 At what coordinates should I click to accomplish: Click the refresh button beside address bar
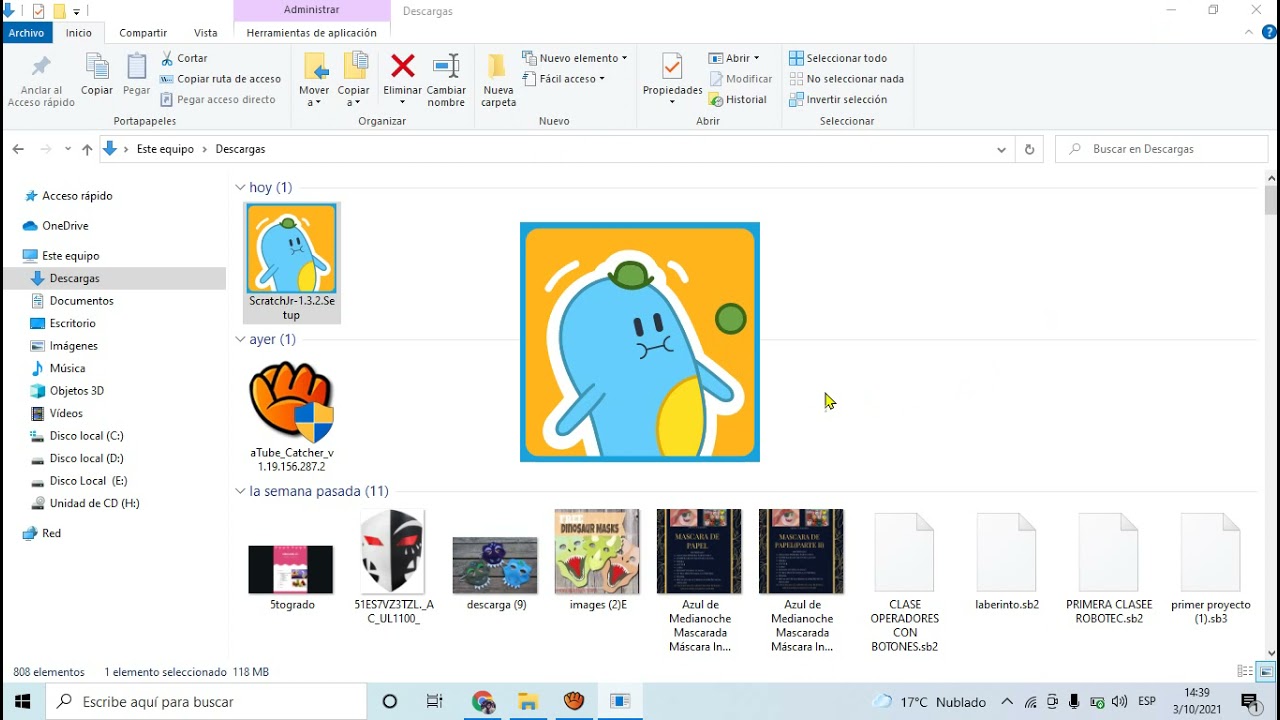[1029, 149]
